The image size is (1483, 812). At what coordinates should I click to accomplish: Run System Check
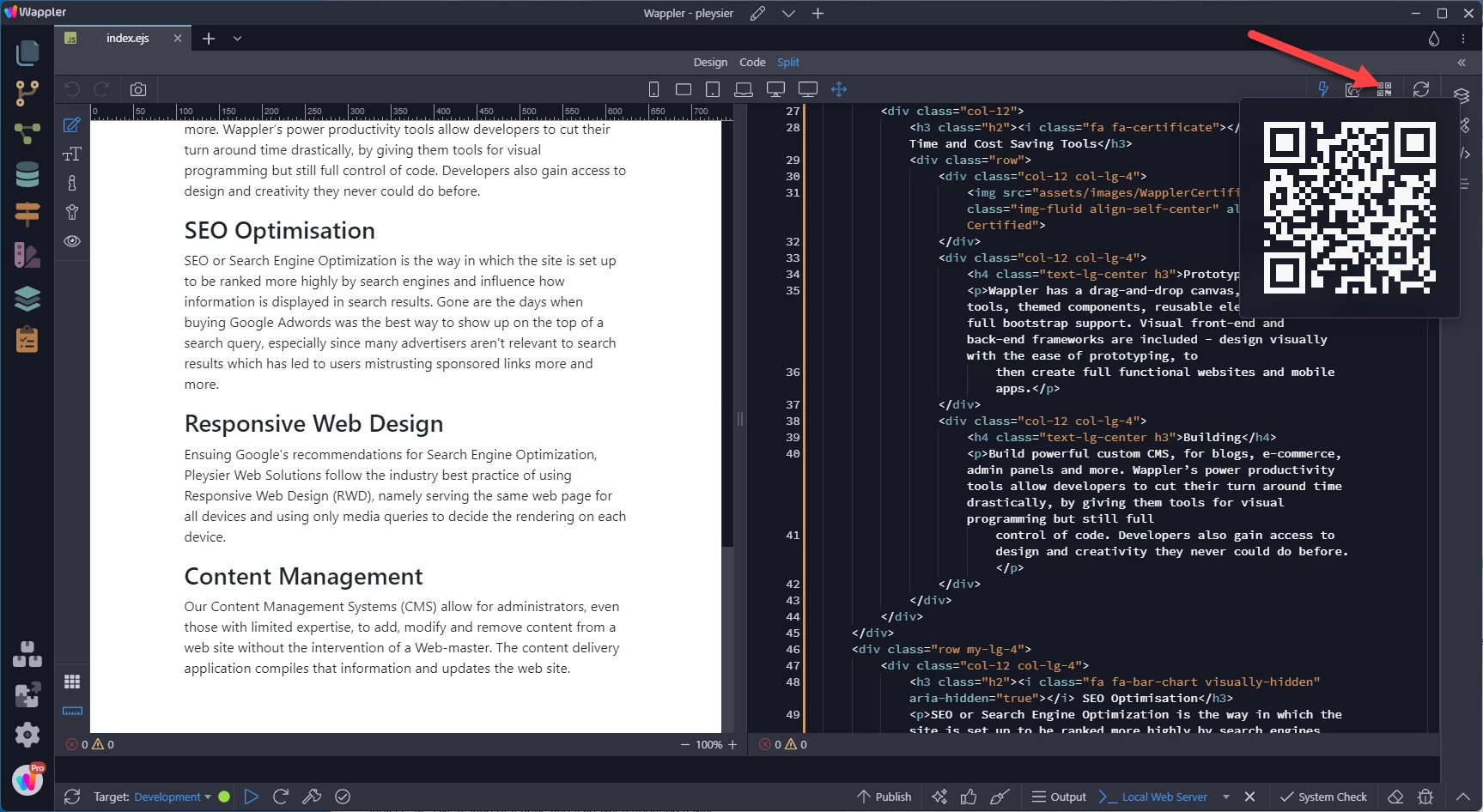click(1323, 797)
